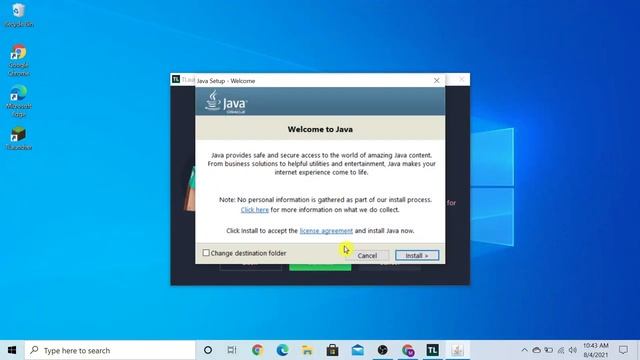The height and width of the screenshot is (360, 640).
Task: Open Microsoft Store from the taskbar
Action: [x=332, y=350]
